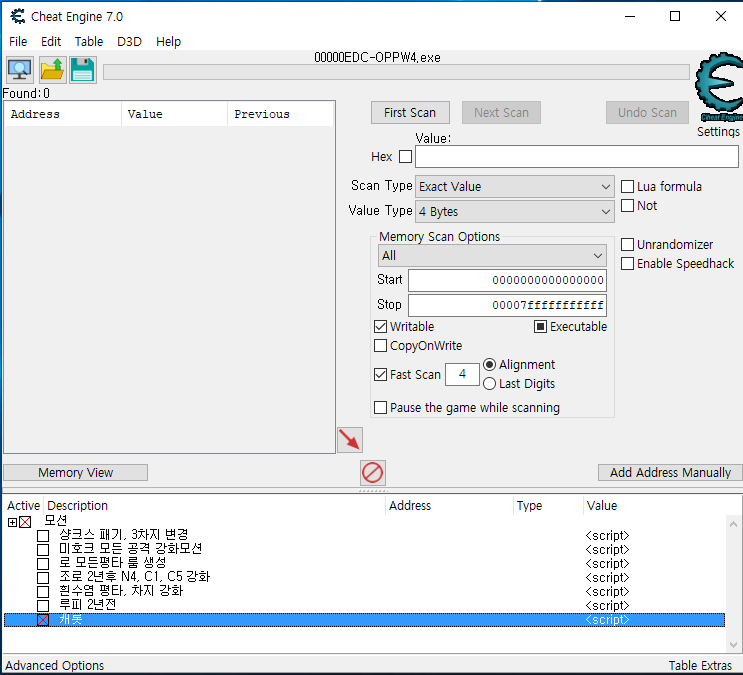The width and height of the screenshot is (743, 675).
Task: Expand the 모션 group in the table
Action: click(12, 522)
